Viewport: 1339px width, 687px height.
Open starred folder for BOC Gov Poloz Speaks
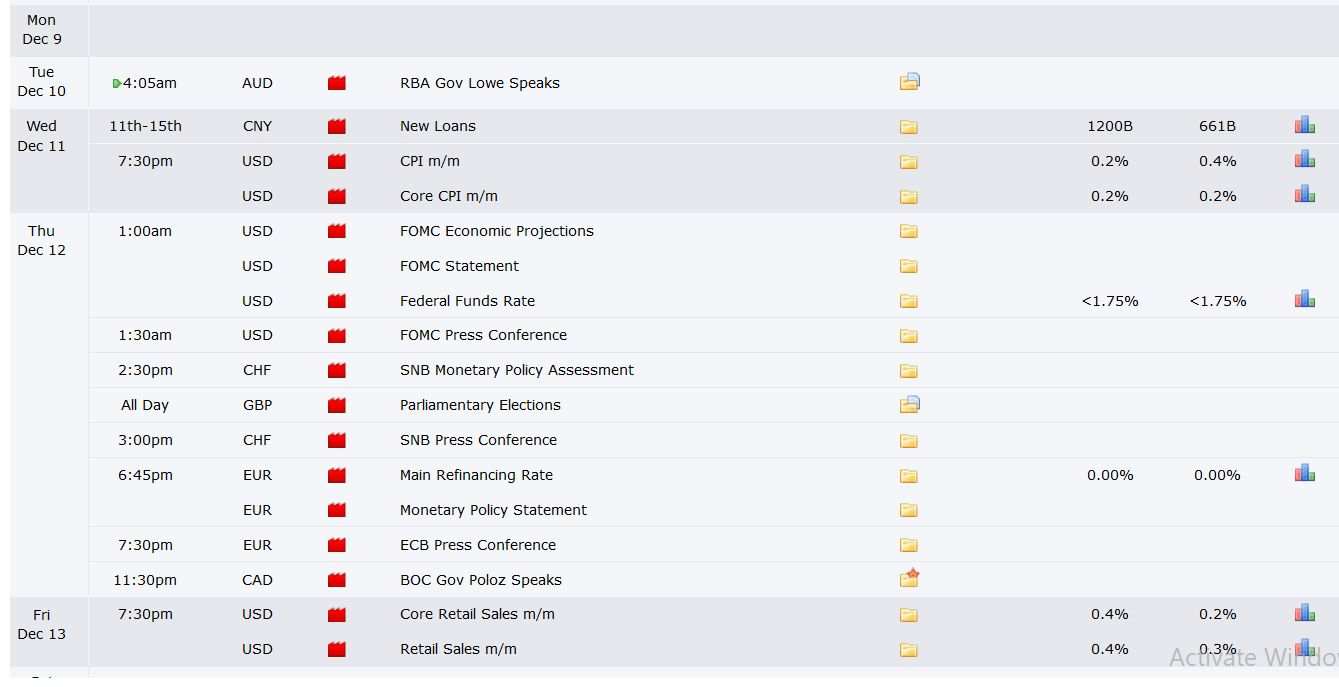point(909,579)
